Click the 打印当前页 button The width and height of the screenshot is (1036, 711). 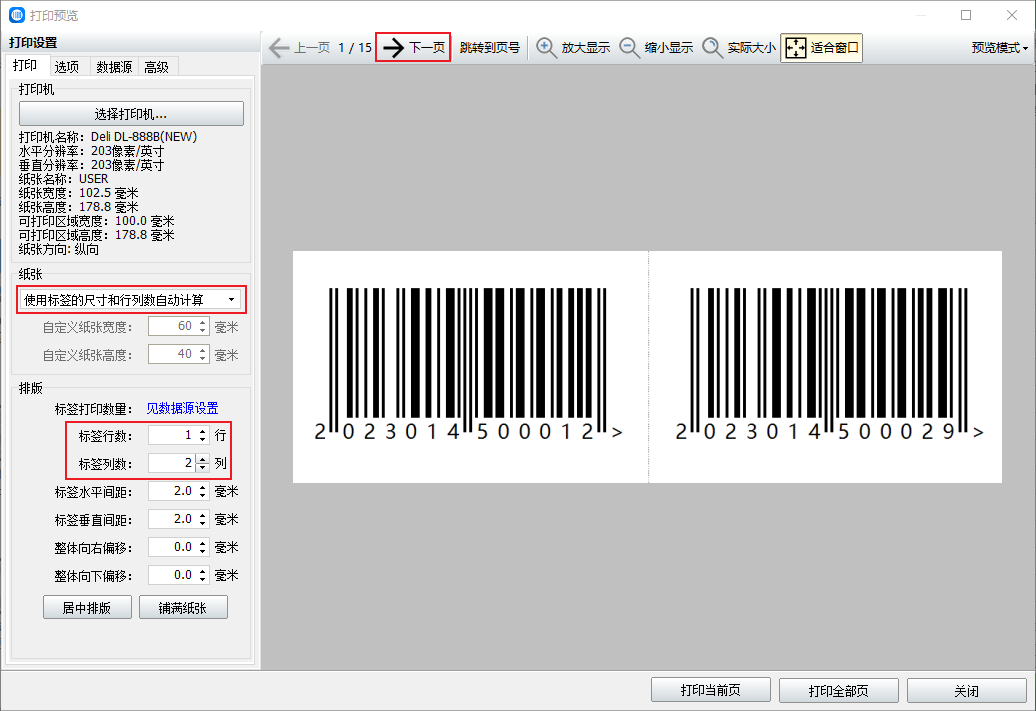[711, 691]
